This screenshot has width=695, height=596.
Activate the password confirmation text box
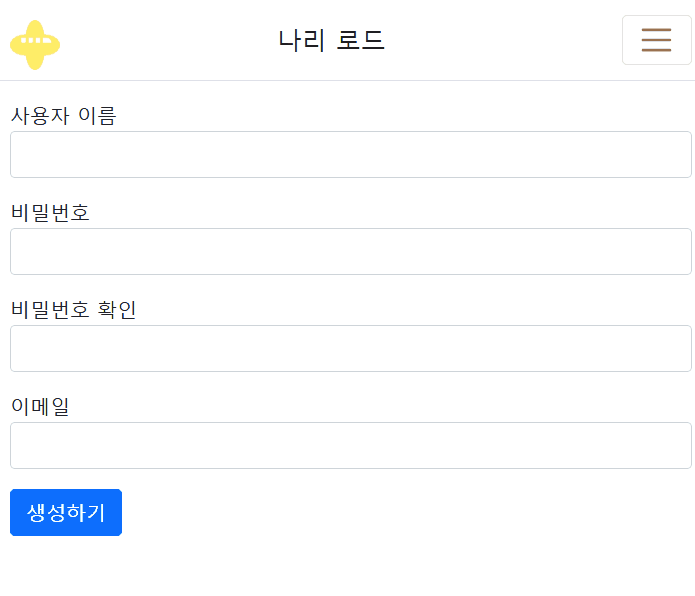click(351, 348)
